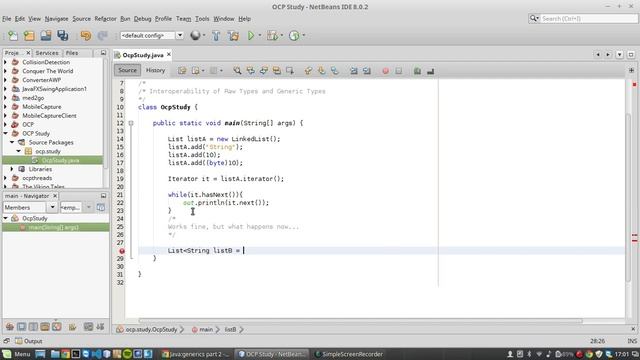The height and width of the screenshot is (360, 640).
Task: Collapse main method fold on line 12
Action: 131,123
